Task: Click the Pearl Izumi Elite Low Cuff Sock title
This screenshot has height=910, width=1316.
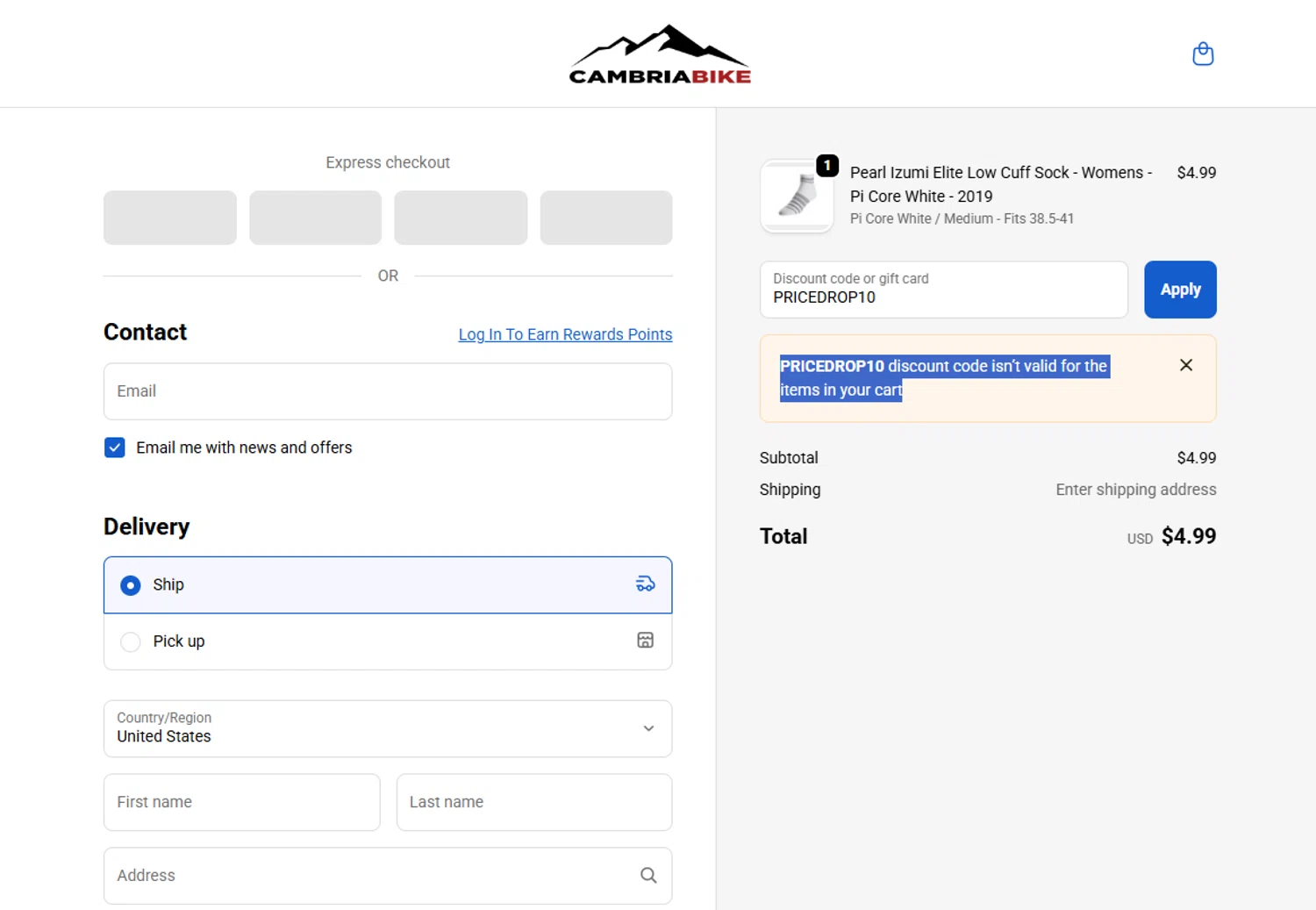Action: pos(1001,184)
